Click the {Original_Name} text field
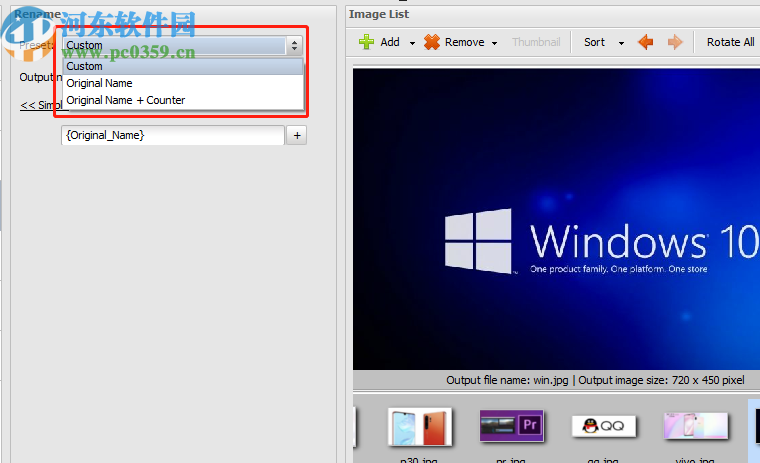Image resolution: width=760 pixels, height=463 pixels. 173,135
